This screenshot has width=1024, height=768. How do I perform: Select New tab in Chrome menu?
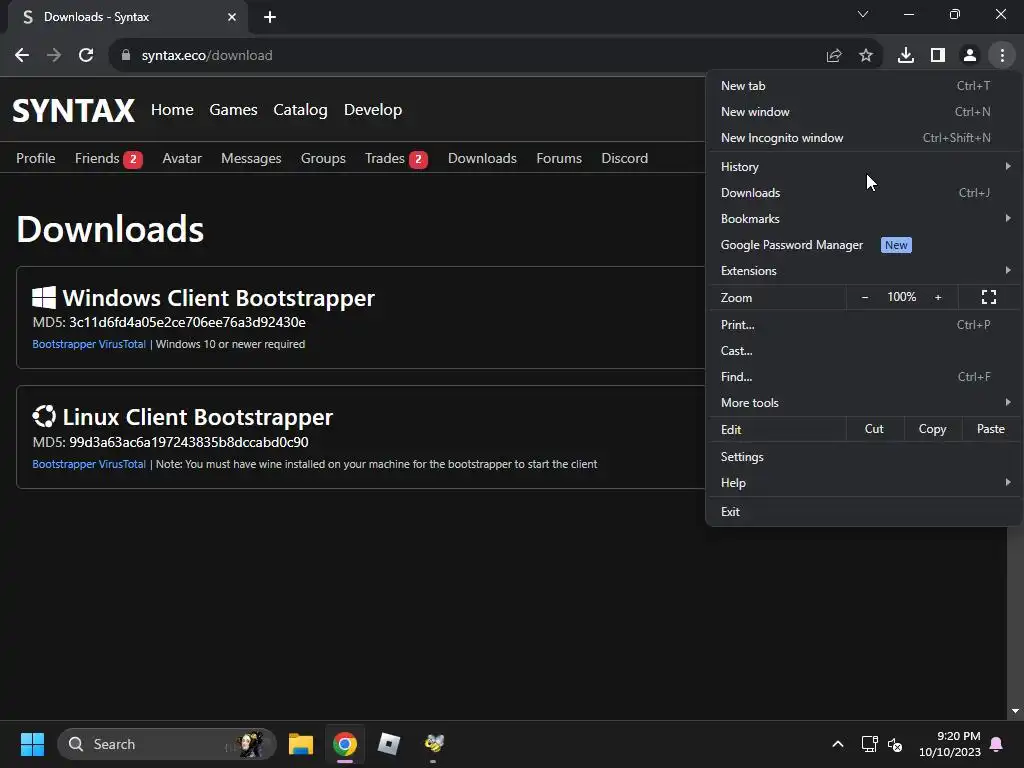(x=864, y=86)
